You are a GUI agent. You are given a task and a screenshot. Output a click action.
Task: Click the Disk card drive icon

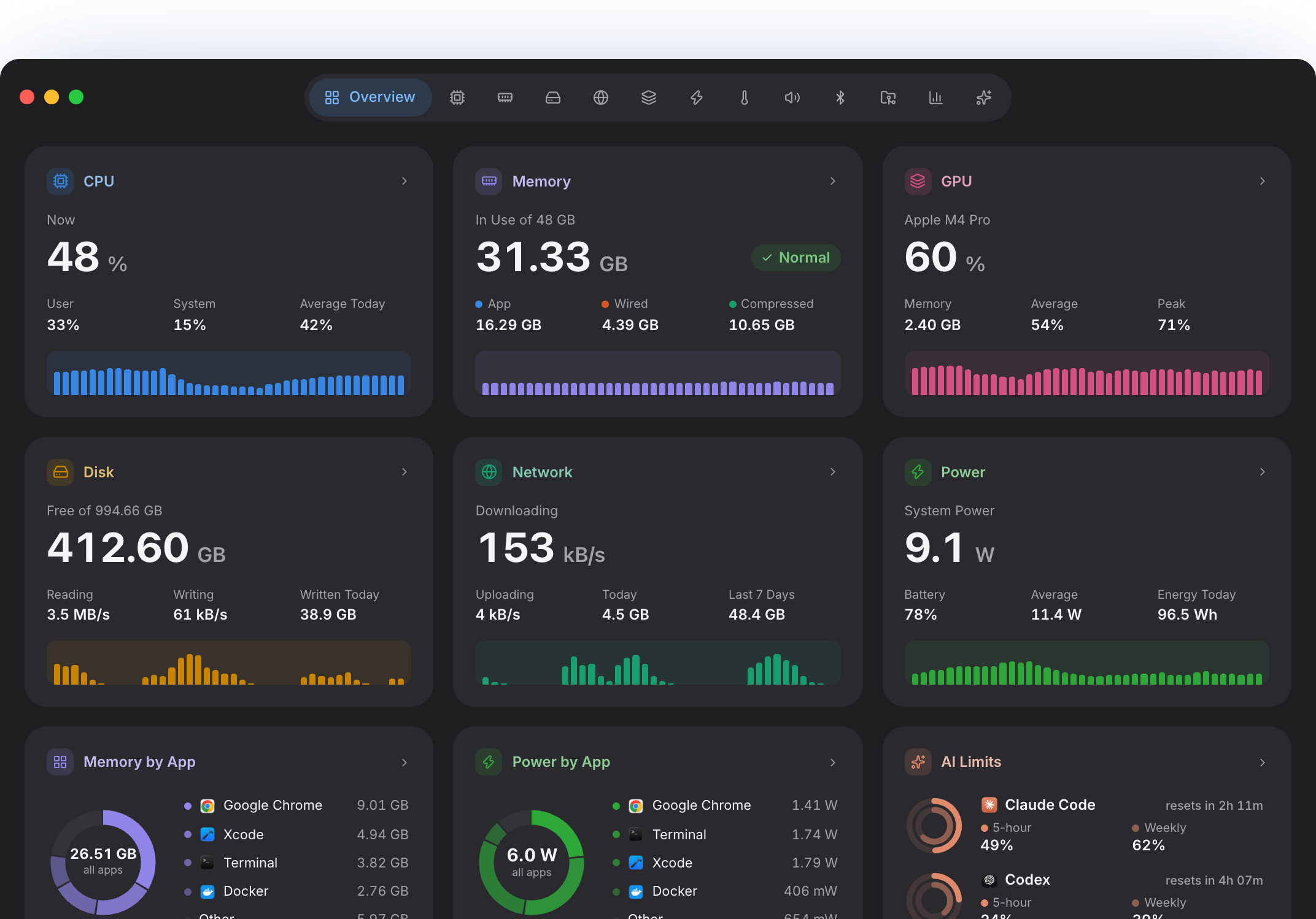point(60,472)
